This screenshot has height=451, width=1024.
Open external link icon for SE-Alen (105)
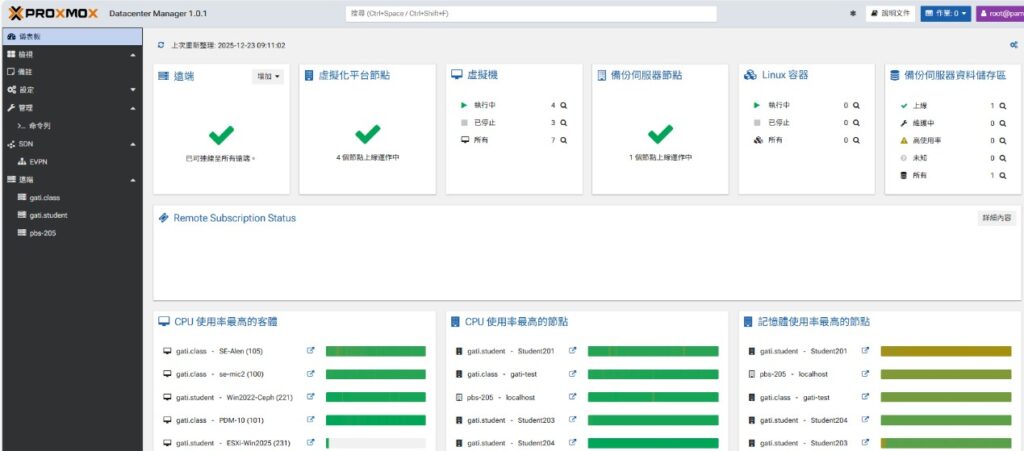(x=310, y=351)
